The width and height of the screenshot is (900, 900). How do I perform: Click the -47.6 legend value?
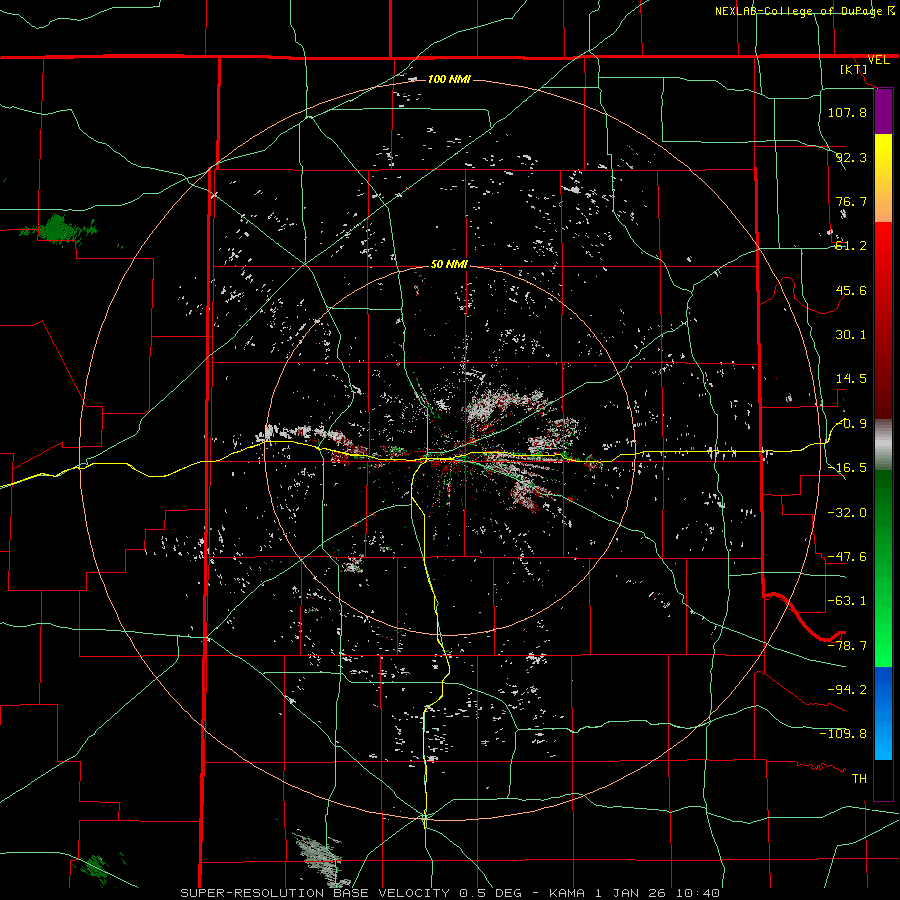pyautogui.click(x=847, y=557)
